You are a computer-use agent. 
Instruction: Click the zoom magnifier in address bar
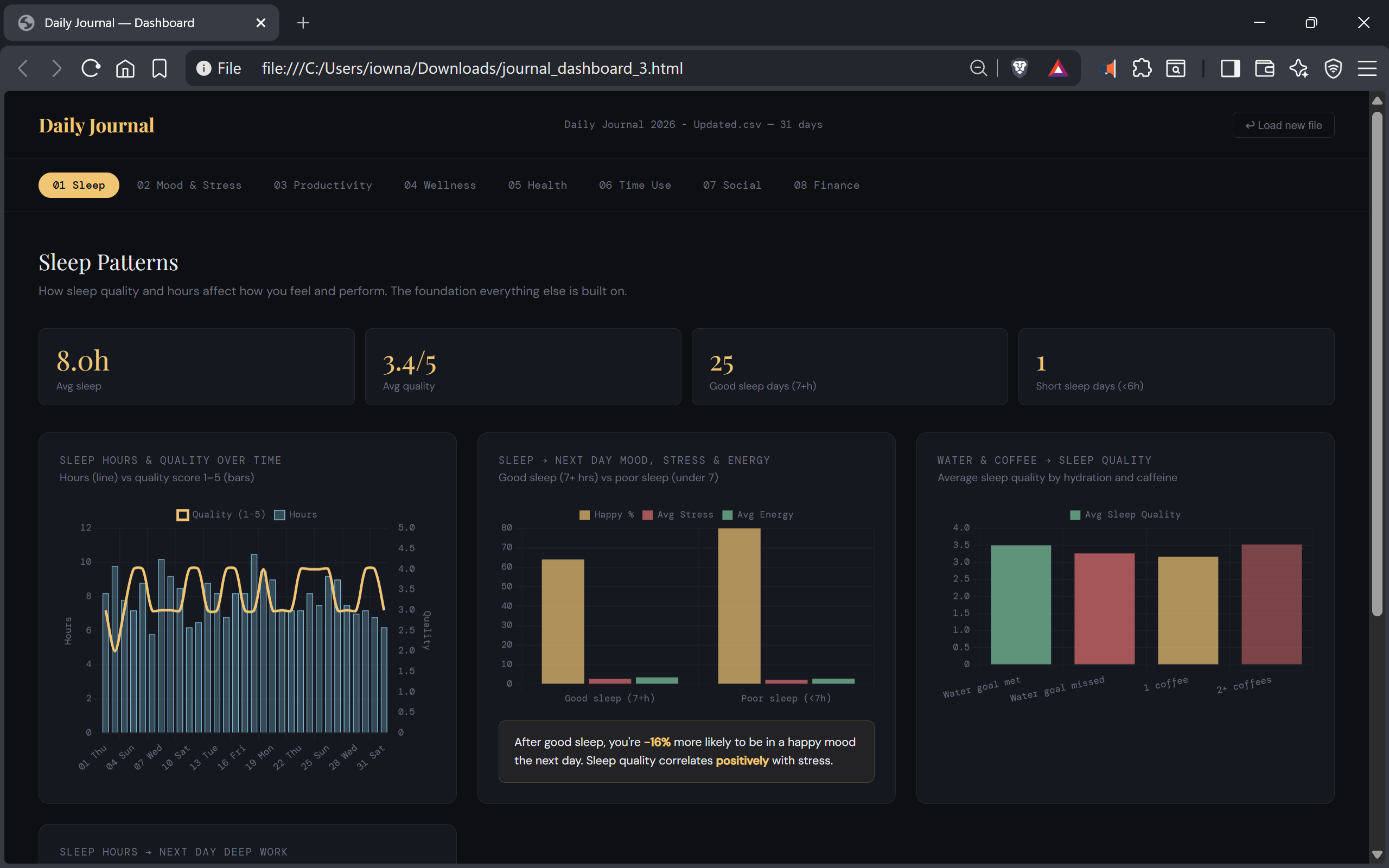[979, 68]
